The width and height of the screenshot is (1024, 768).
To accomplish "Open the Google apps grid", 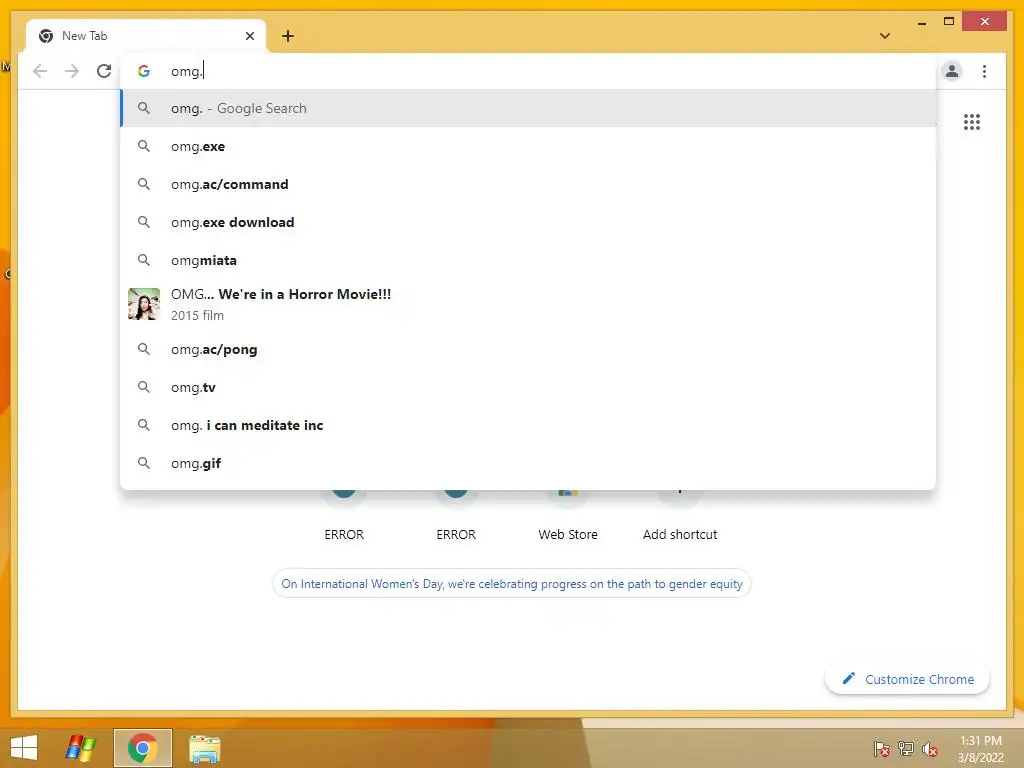I will [972, 121].
